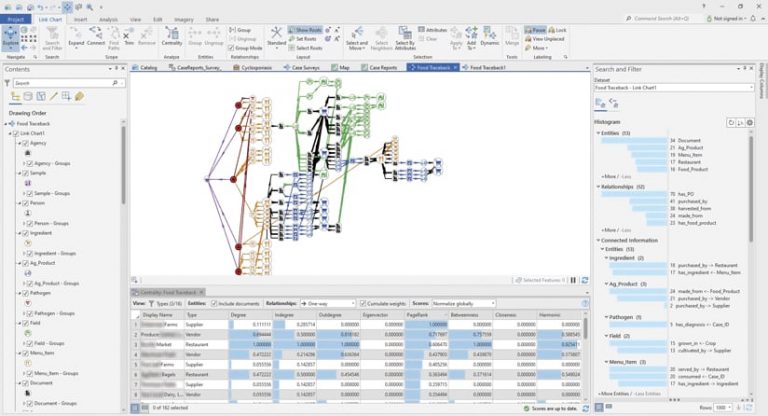Viewport: 768px width, 416px height.
Task: Click Select and Move tool
Action: (x=357, y=38)
